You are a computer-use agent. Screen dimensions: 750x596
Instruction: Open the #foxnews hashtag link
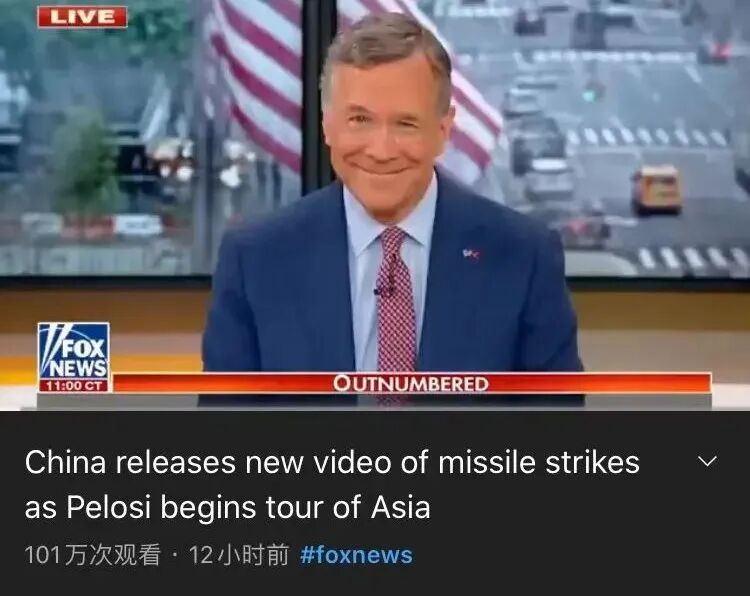coord(356,555)
